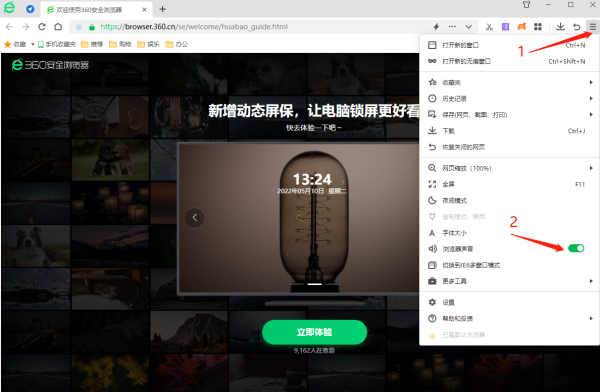Open the 手机收藏夹 bookmark
Screen dimensions: 600x392
pos(57,44)
